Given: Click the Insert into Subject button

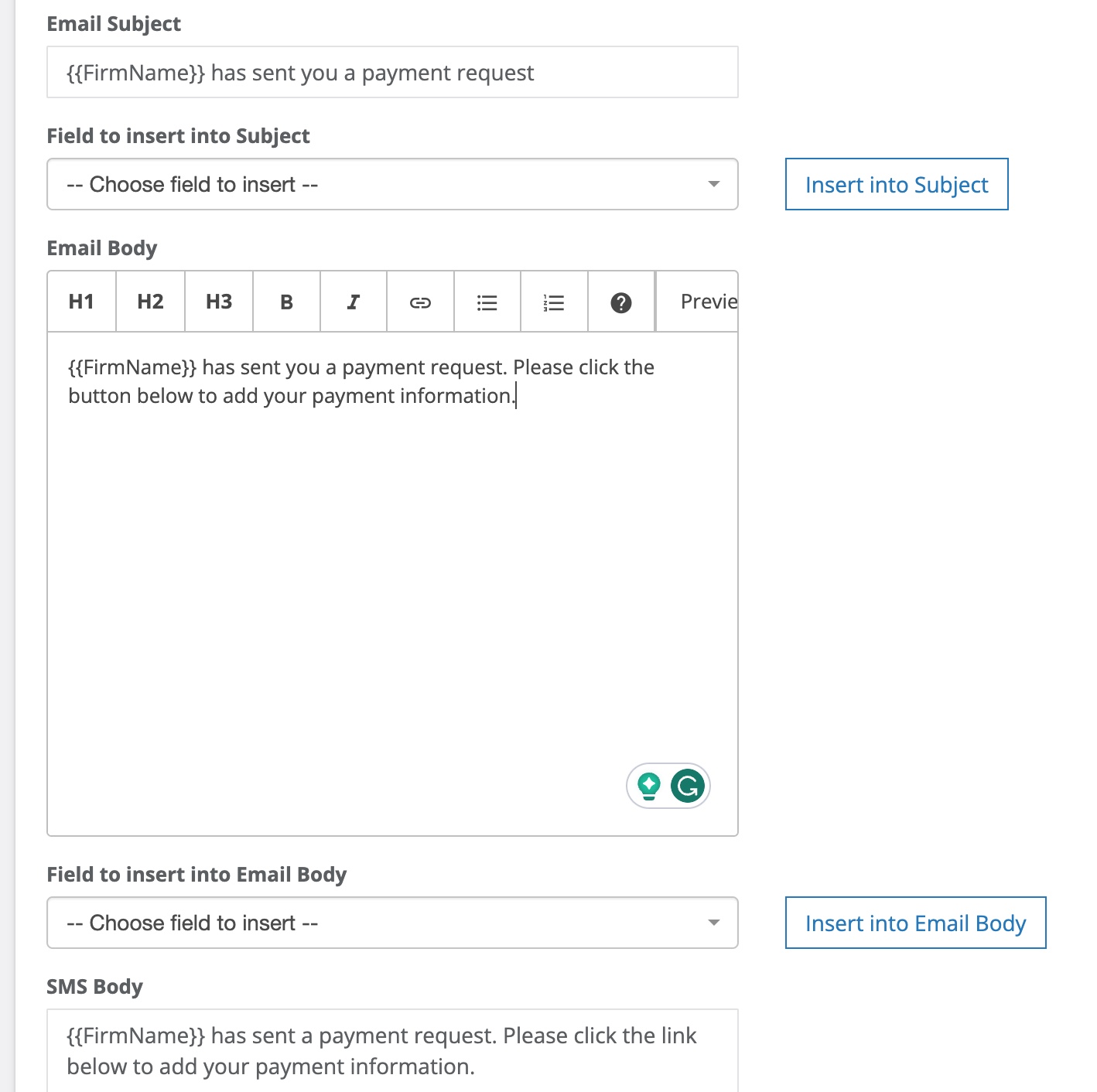Looking at the screenshot, I should (x=897, y=184).
